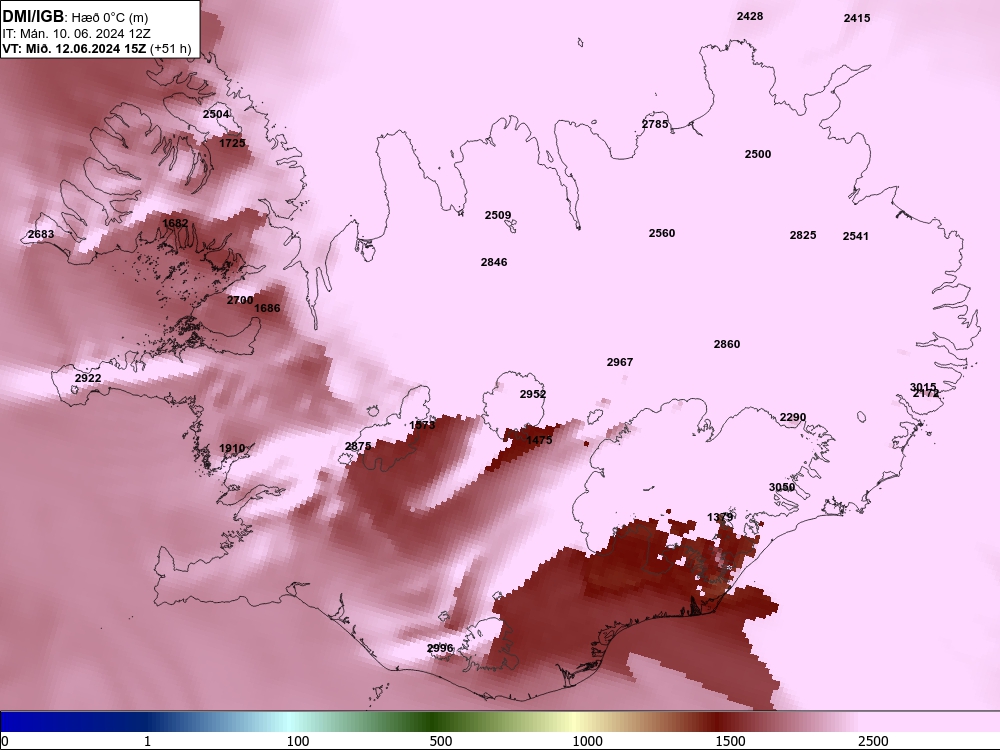The image size is (1000, 750).
Task: Click the color scale at 1000
Action: [587, 741]
